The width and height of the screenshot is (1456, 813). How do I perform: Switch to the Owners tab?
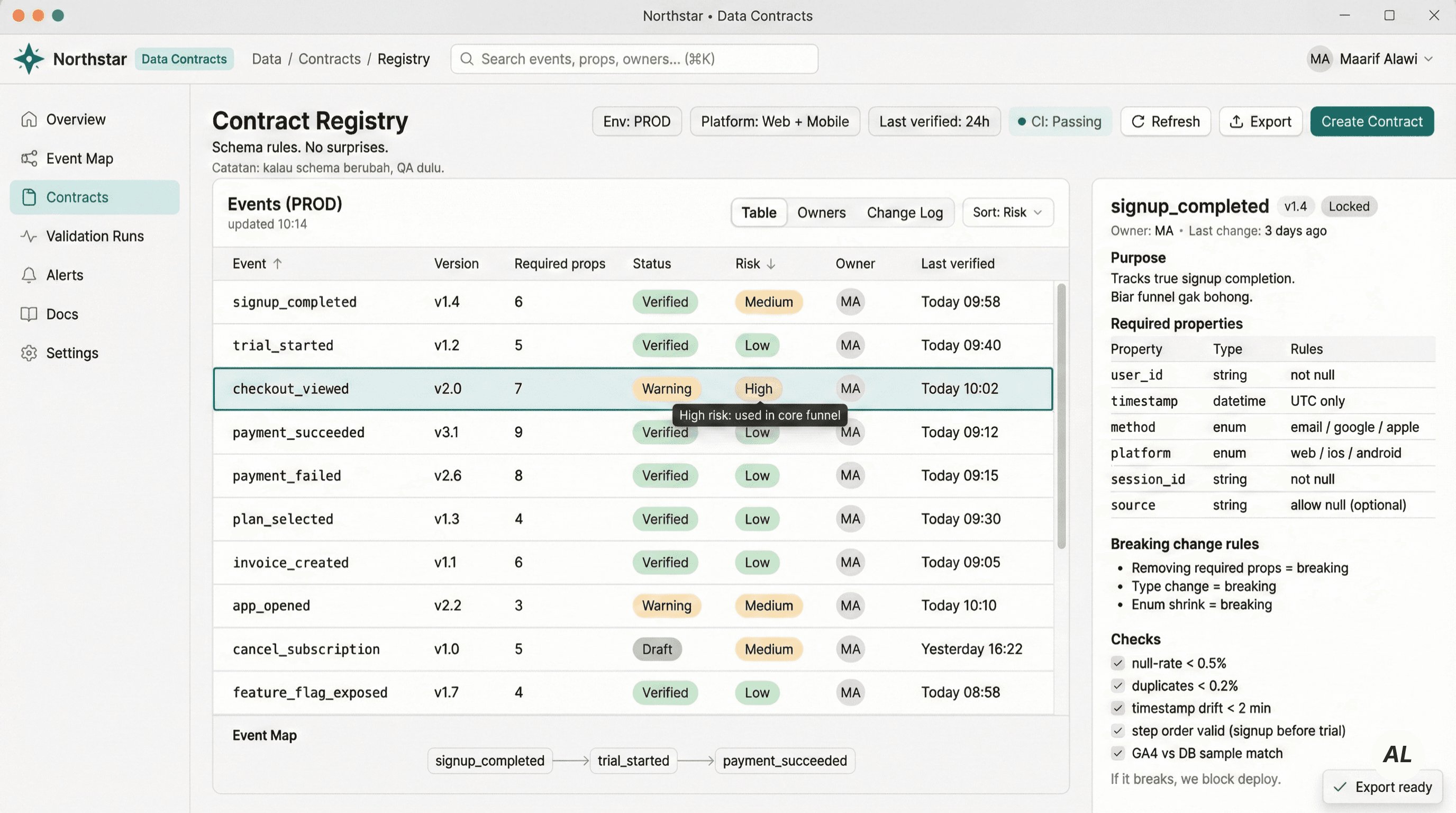point(821,213)
